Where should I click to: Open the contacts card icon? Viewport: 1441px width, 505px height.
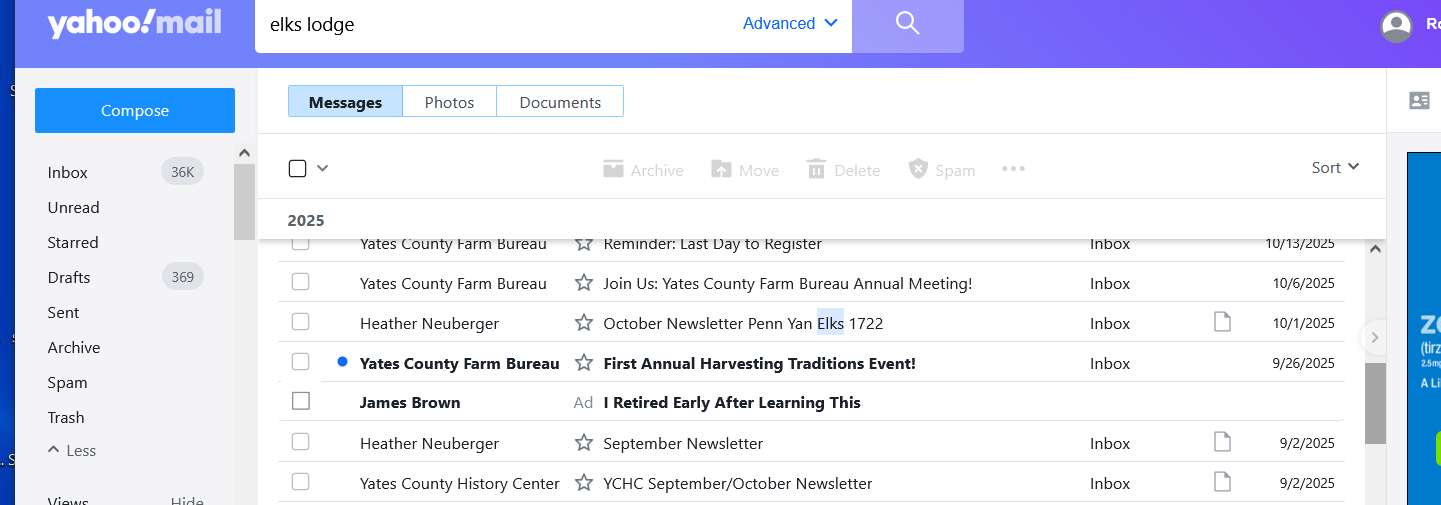[x=1419, y=100]
